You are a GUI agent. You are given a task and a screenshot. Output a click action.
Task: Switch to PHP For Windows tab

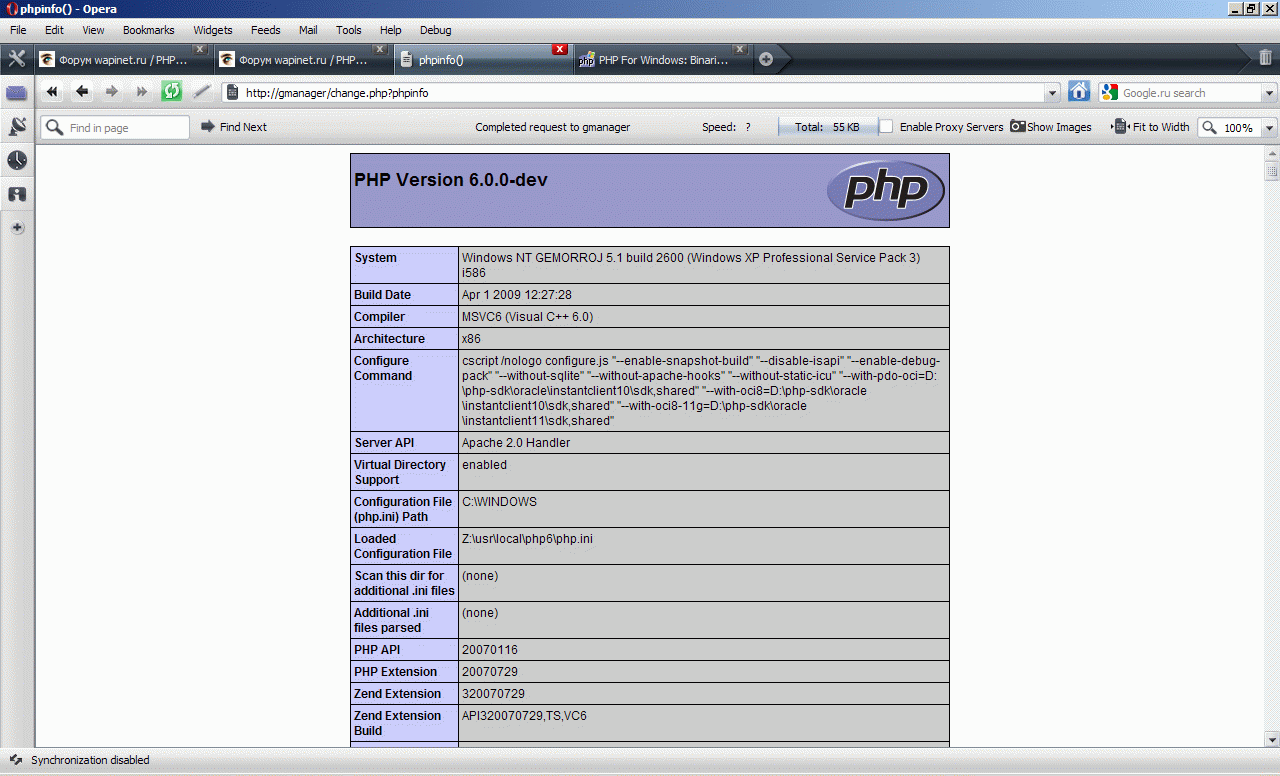click(661, 60)
